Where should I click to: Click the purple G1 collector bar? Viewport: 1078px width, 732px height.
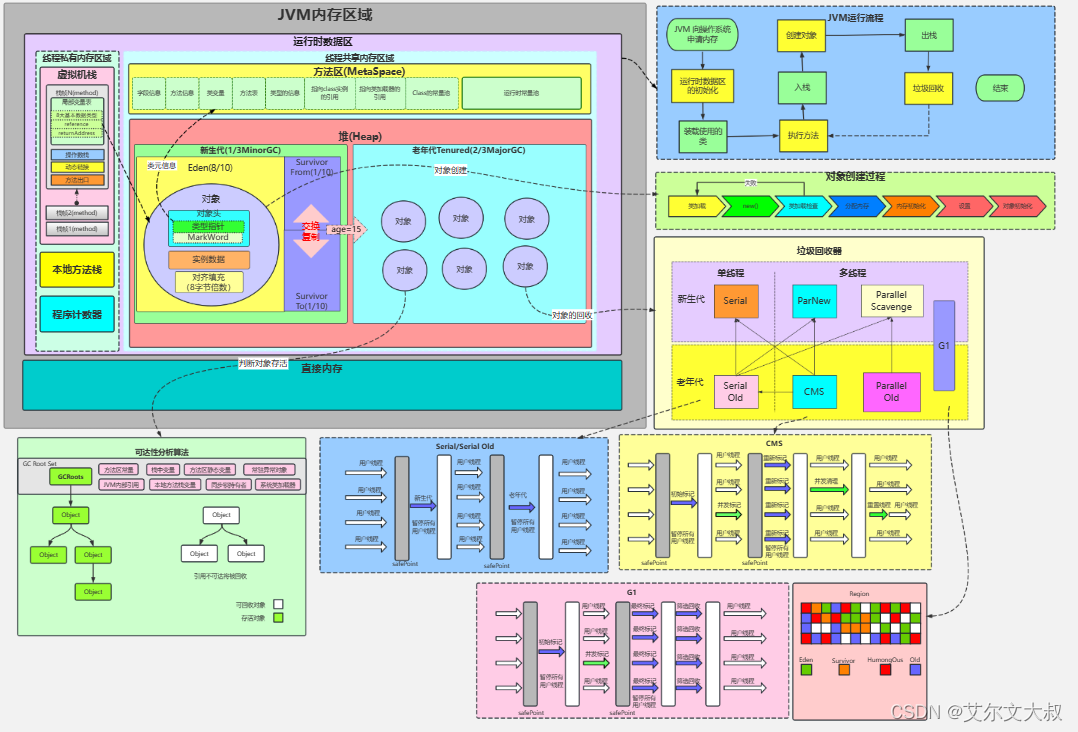(x=944, y=345)
